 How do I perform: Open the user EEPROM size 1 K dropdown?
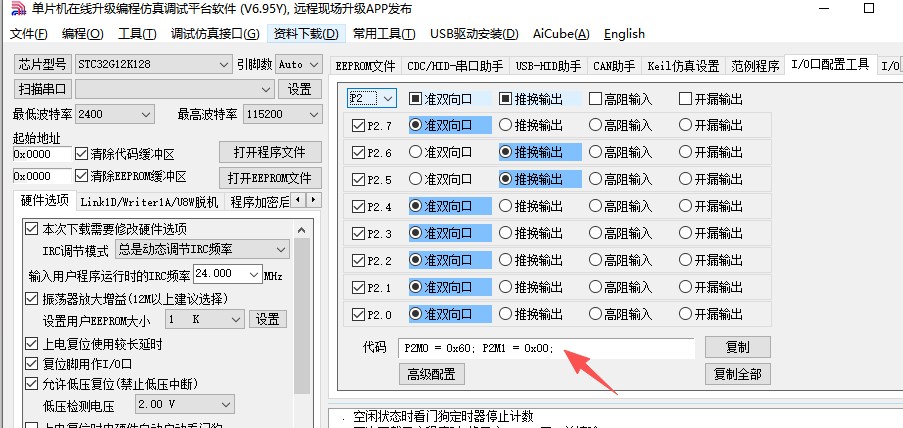pyautogui.click(x=204, y=319)
